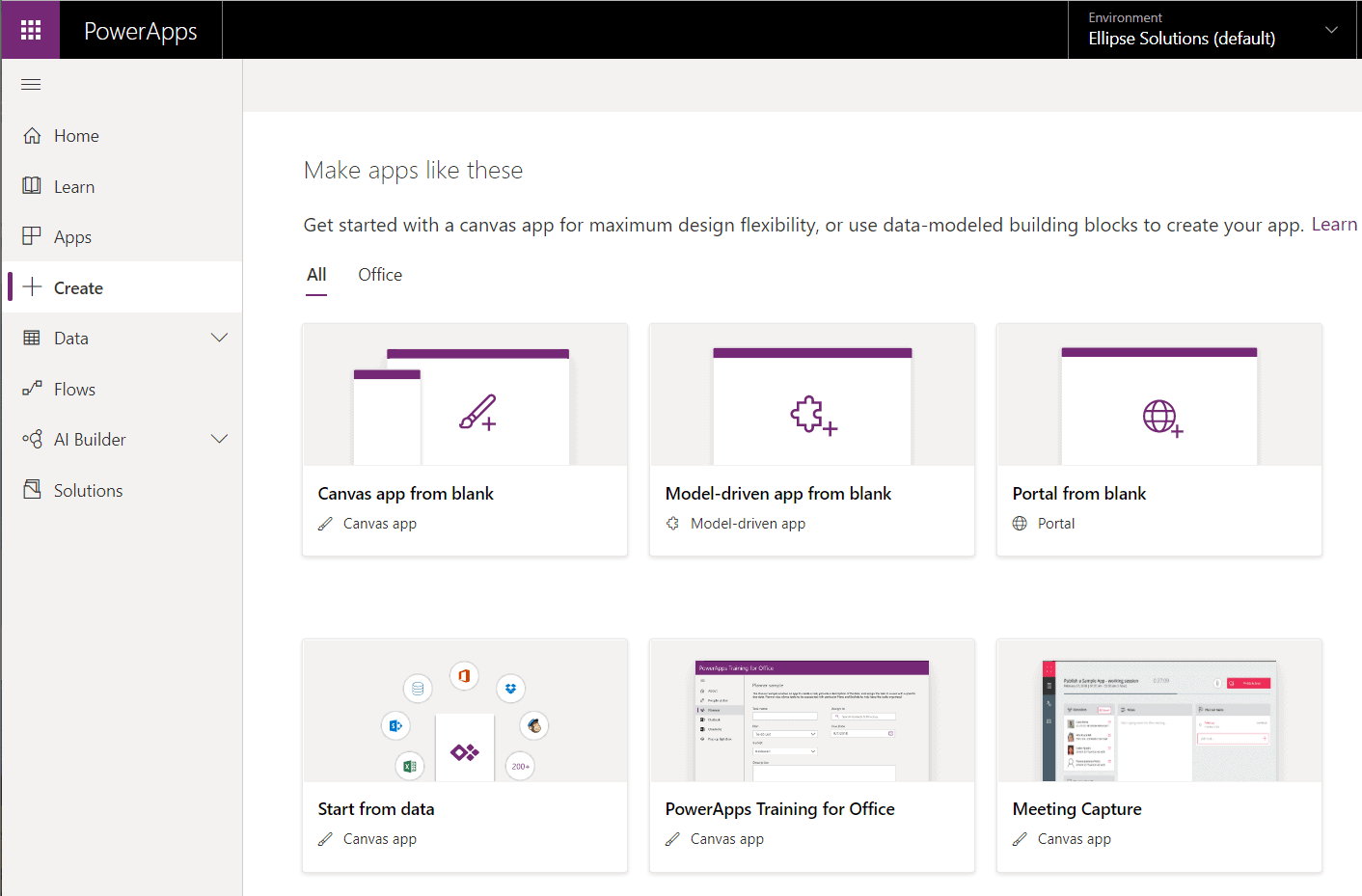Click the Flows connector icon
1362x896 pixels.
point(32,388)
